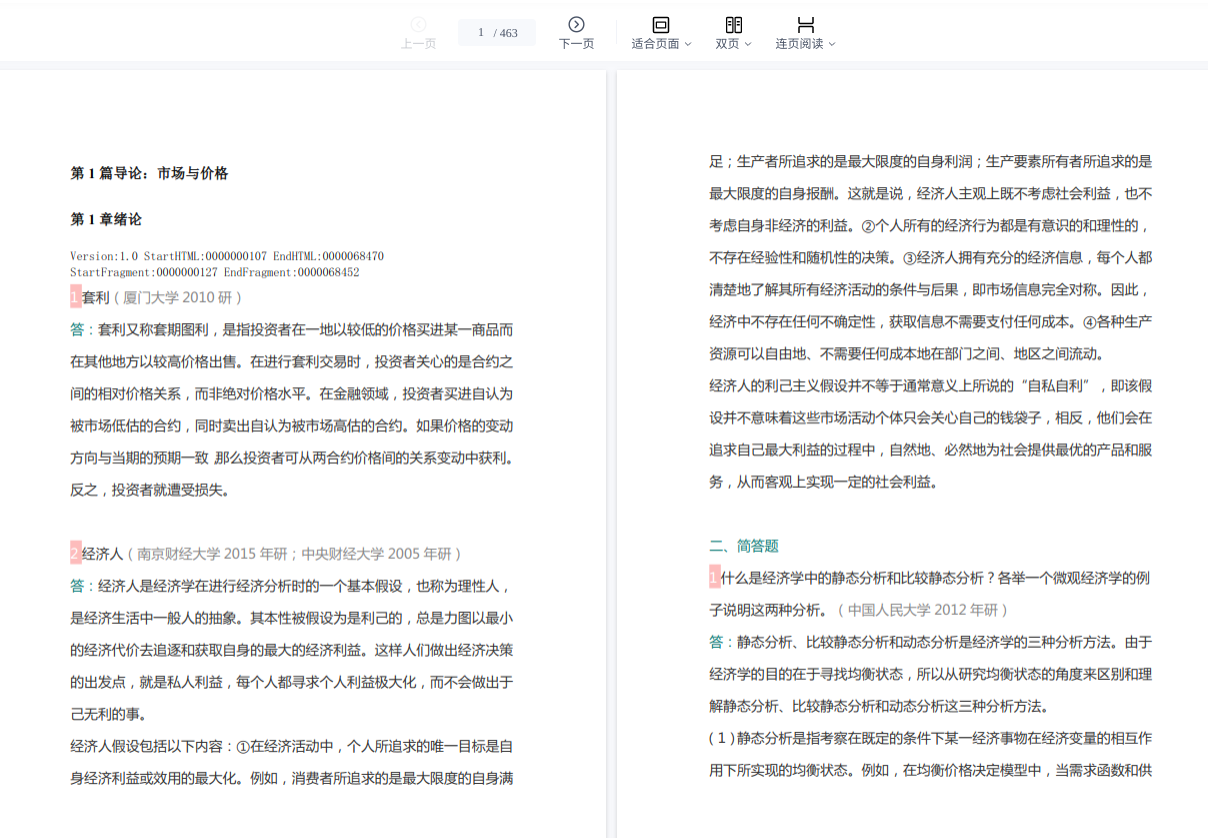The image size is (1208, 838).
Task: Click the page number input field
Action: point(480,33)
